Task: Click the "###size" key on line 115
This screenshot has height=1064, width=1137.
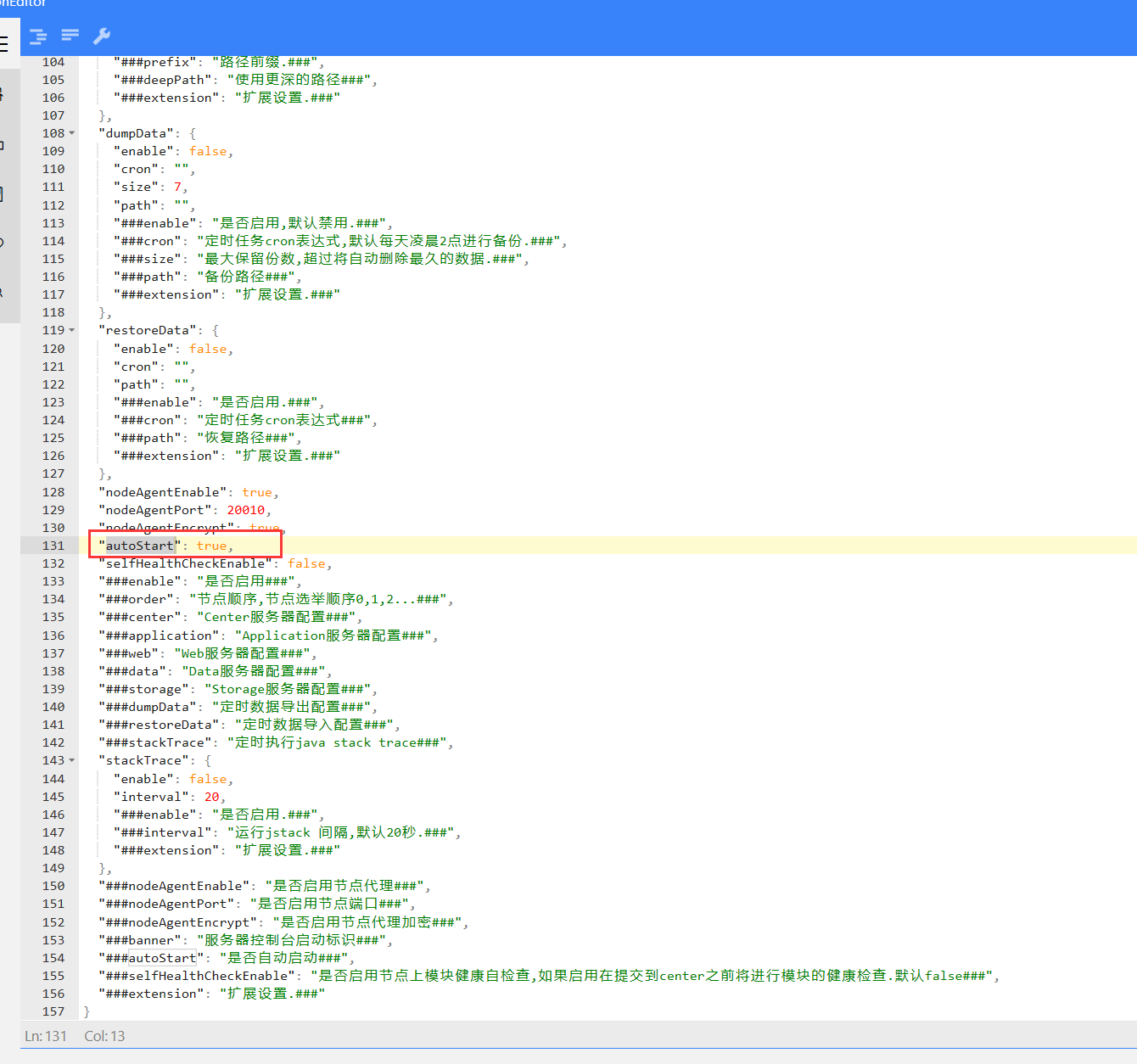Action: pyautogui.click(x=148, y=259)
